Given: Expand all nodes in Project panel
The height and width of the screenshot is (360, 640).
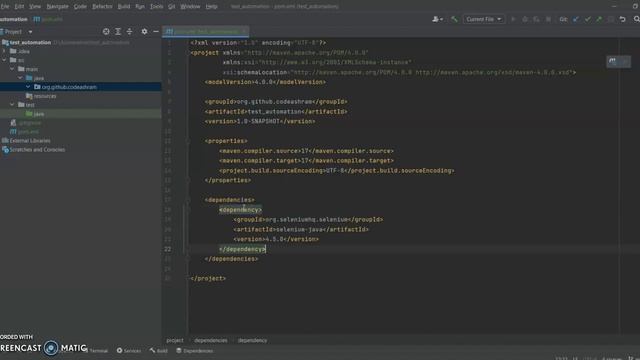Looking at the screenshot, I should pos(118,31).
